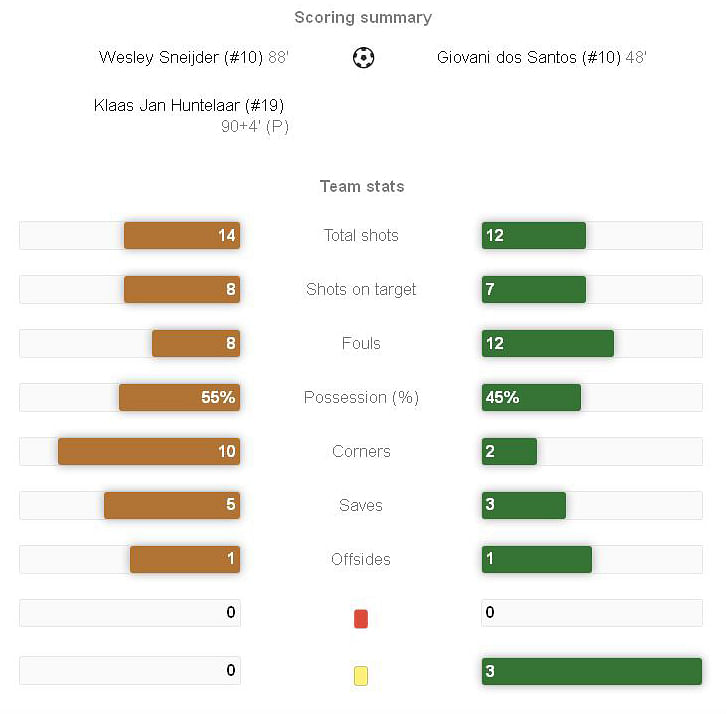The height and width of the screenshot is (714, 727).
Task: Click the Offsides stat label
Action: (361, 560)
